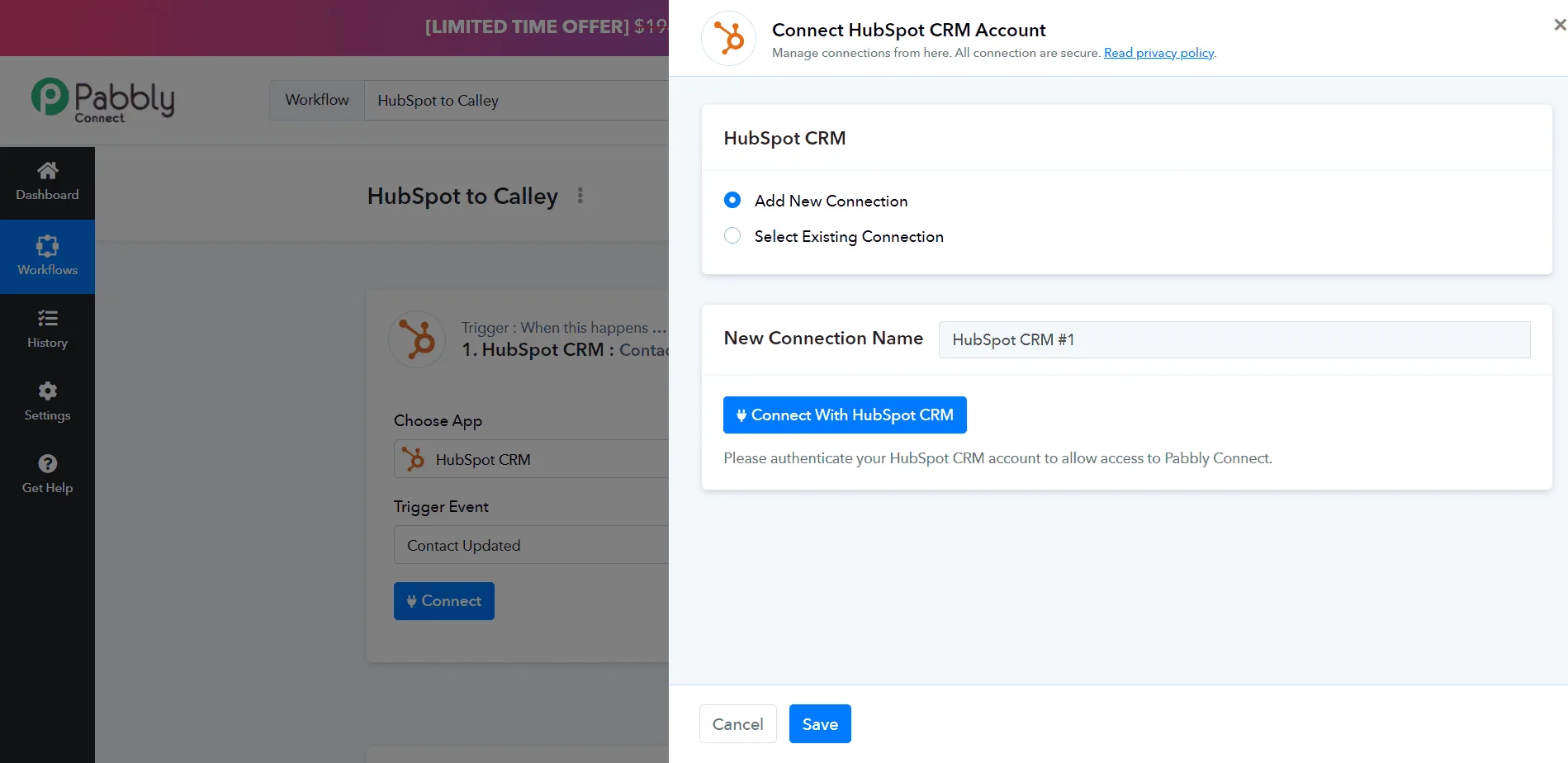Open the Read privacy policy link
The height and width of the screenshot is (763, 1568).
(x=1158, y=53)
